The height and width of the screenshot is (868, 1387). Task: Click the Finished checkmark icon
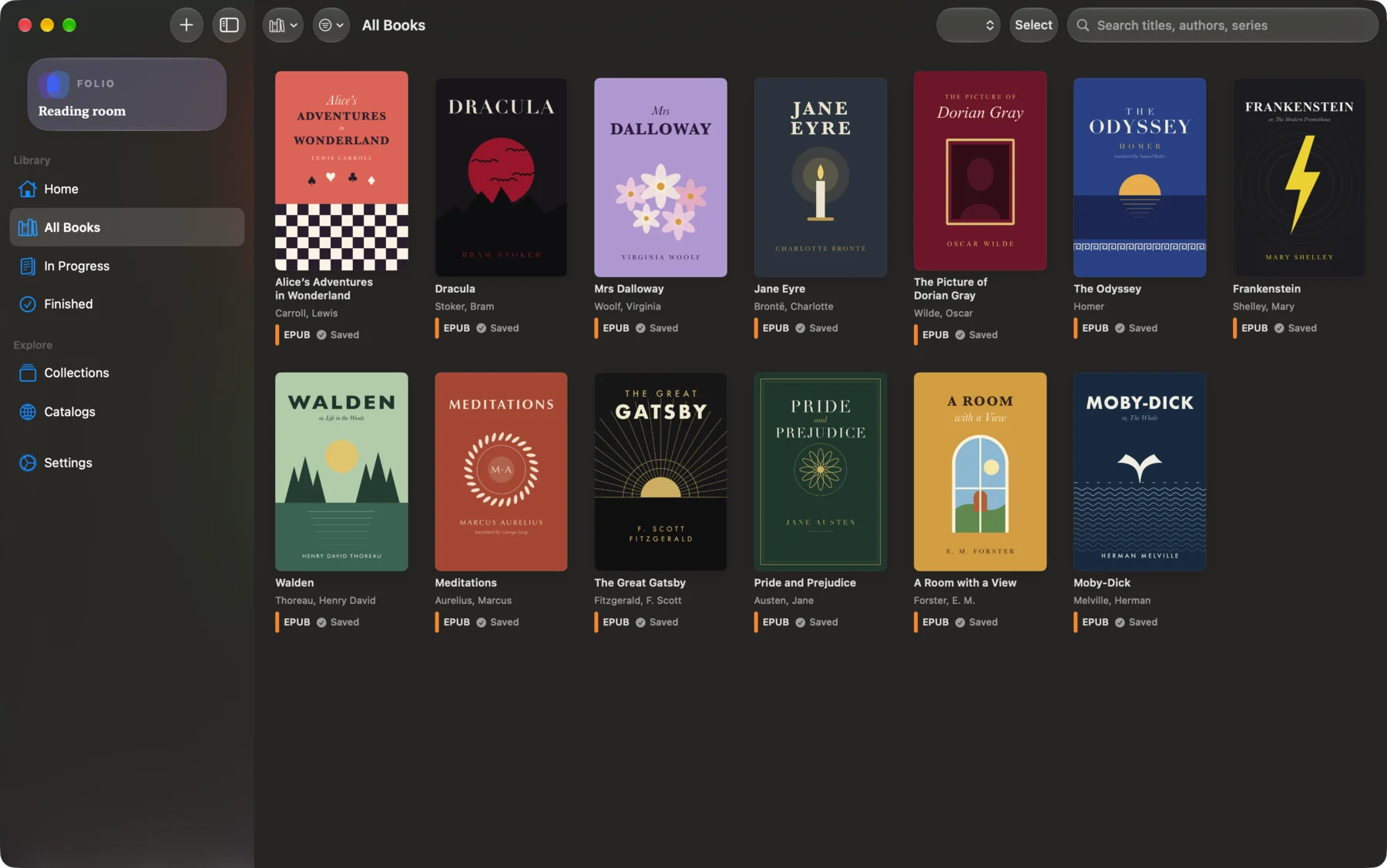[28, 304]
